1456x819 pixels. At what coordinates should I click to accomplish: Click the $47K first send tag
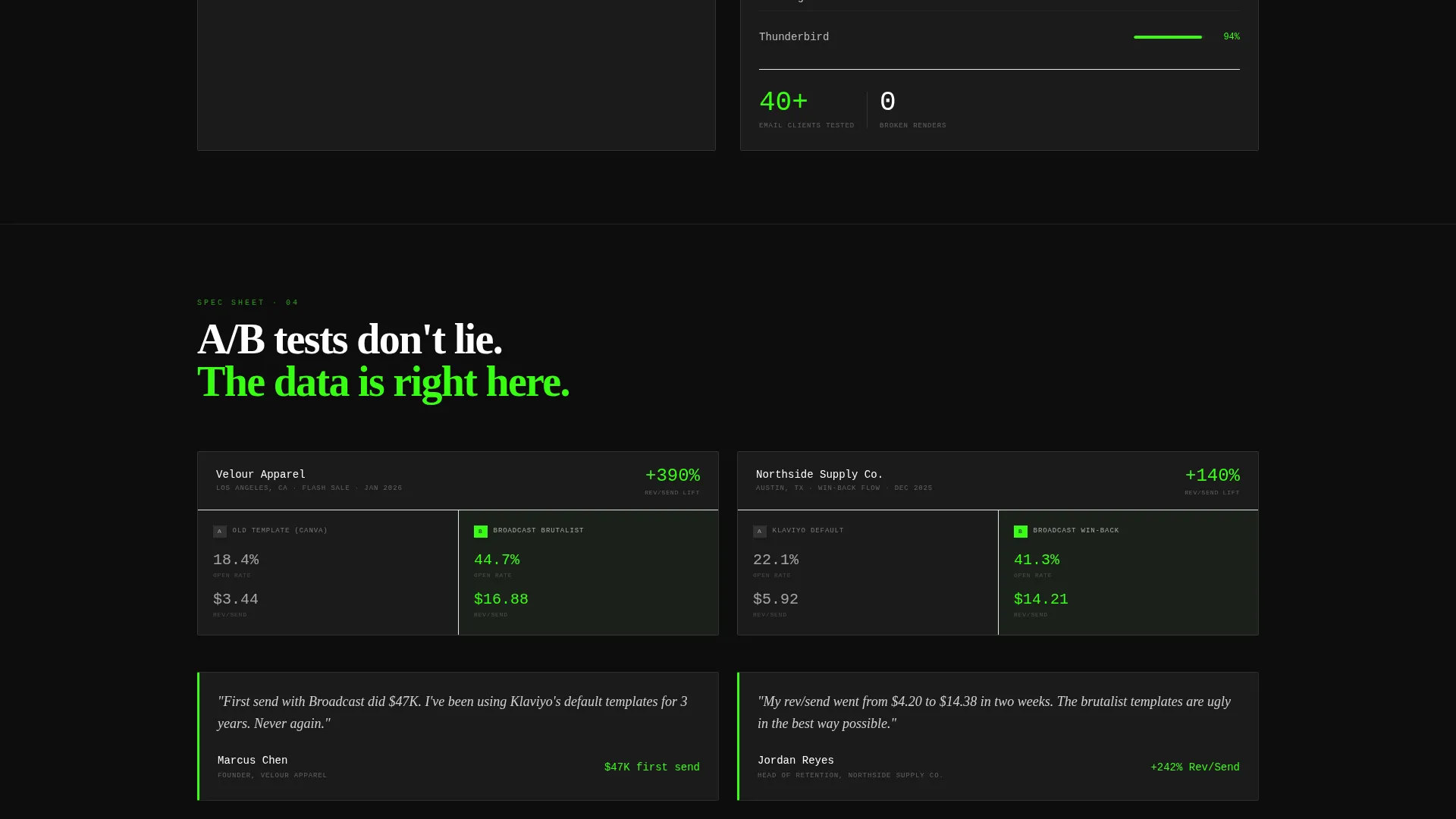coord(652,767)
